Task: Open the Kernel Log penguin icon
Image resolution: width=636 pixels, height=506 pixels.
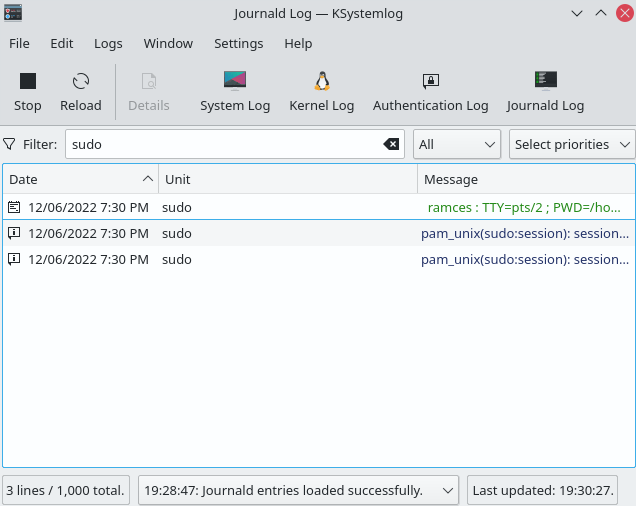Action: point(322,81)
